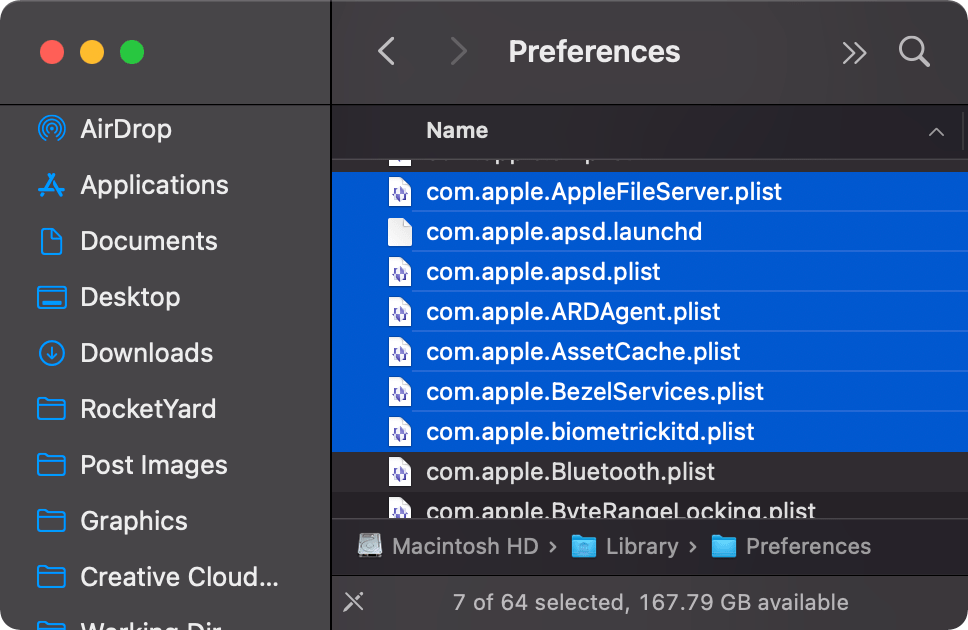The width and height of the screenshot is (968, 630).
Task: Go to Desktop in the sidebar
Action: click(130, 297)
